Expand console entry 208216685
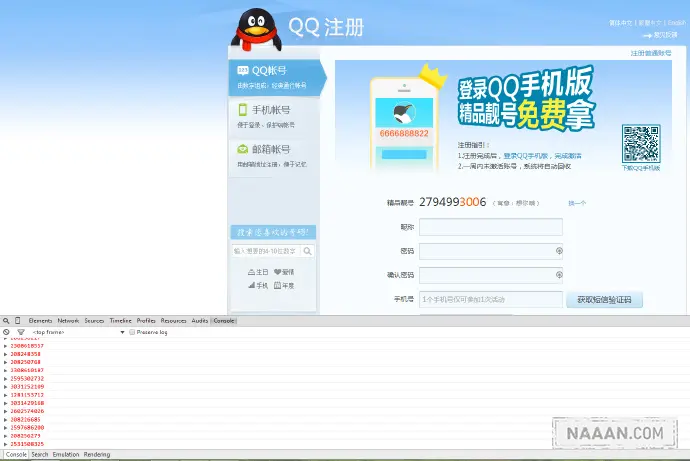This screenshot has width=690, height=461. point(5,420)
